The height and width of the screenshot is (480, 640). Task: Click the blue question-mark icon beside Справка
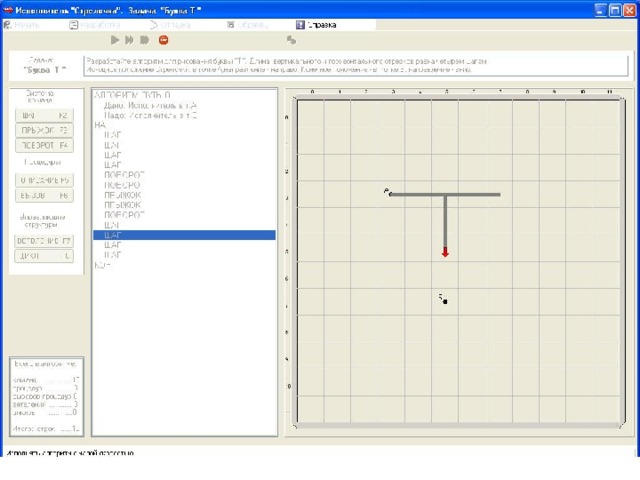click(300, 25)
